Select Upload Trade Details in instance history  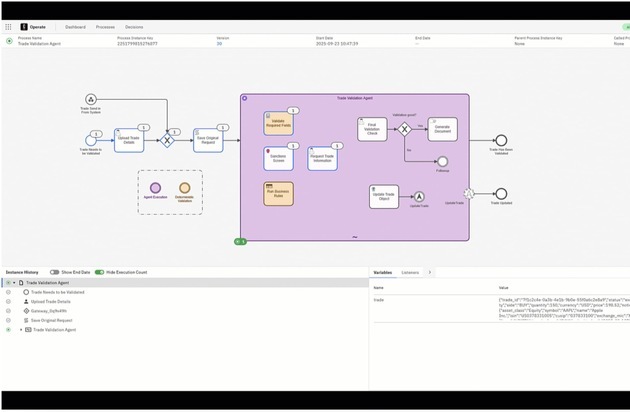50,301
